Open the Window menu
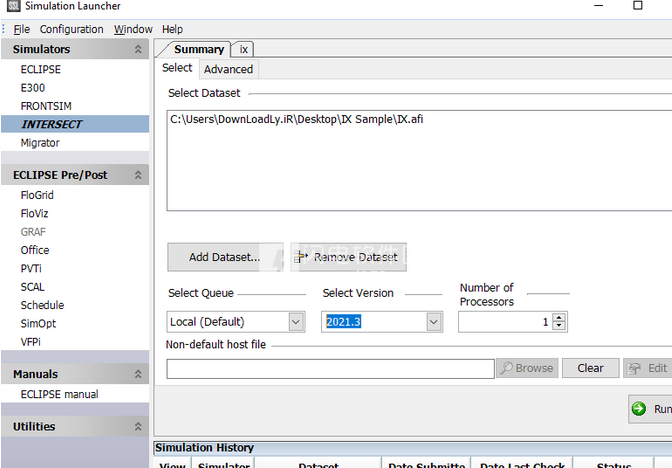This screenshot has width=672, height=468. [x=133, y=29]
